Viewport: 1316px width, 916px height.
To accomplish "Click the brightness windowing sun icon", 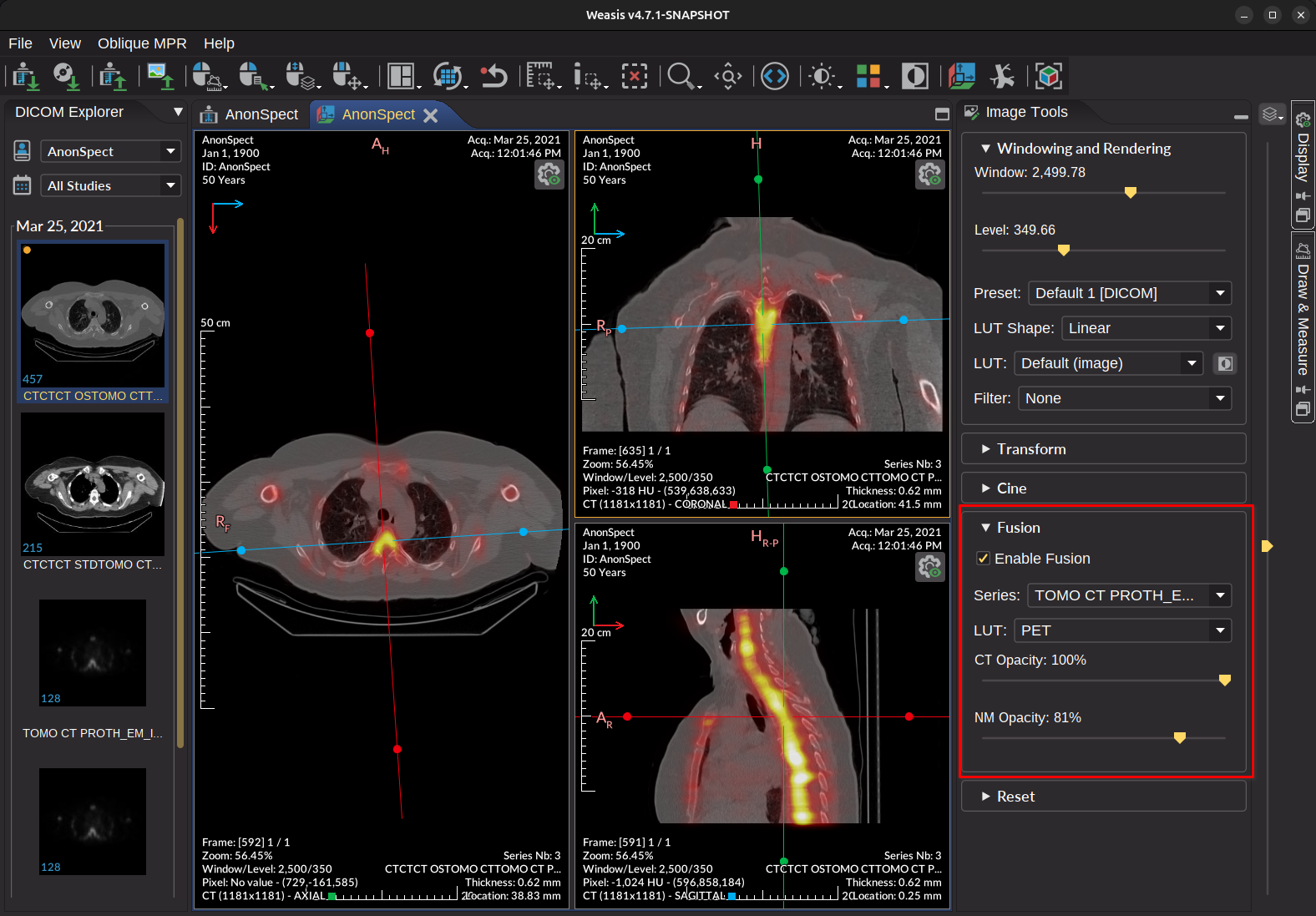I will [x=823, y=77].
